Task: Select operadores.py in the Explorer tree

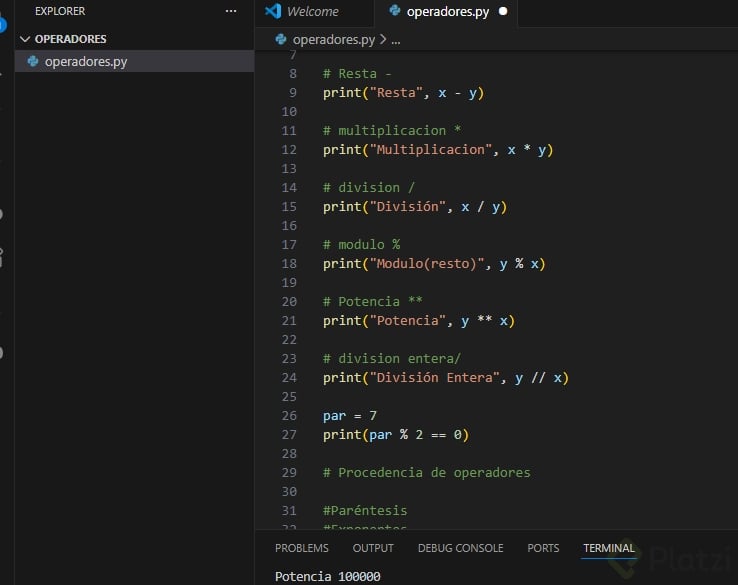Action: [134, 62]
